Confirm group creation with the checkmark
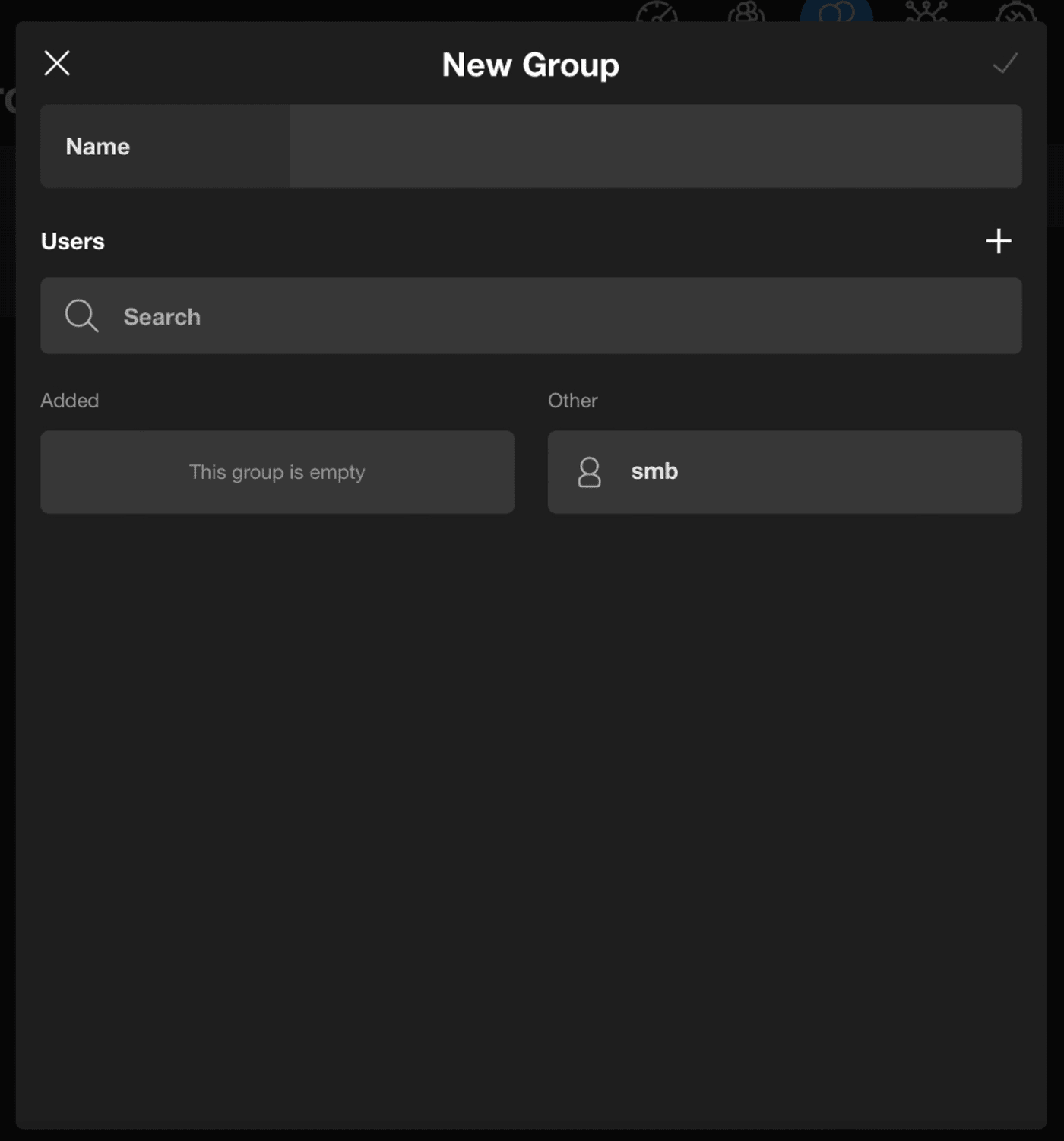Screen dimensions: 1064x1141 click(1005, 64)
